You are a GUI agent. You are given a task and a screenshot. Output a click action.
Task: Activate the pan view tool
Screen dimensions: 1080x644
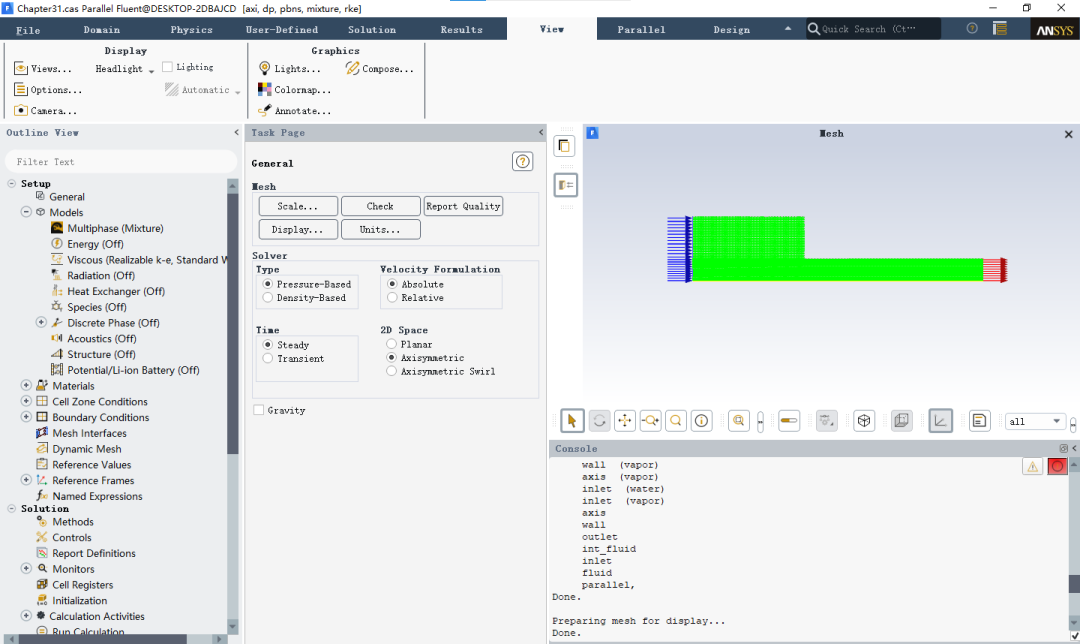pyautogui.click(x=625, y=421)
